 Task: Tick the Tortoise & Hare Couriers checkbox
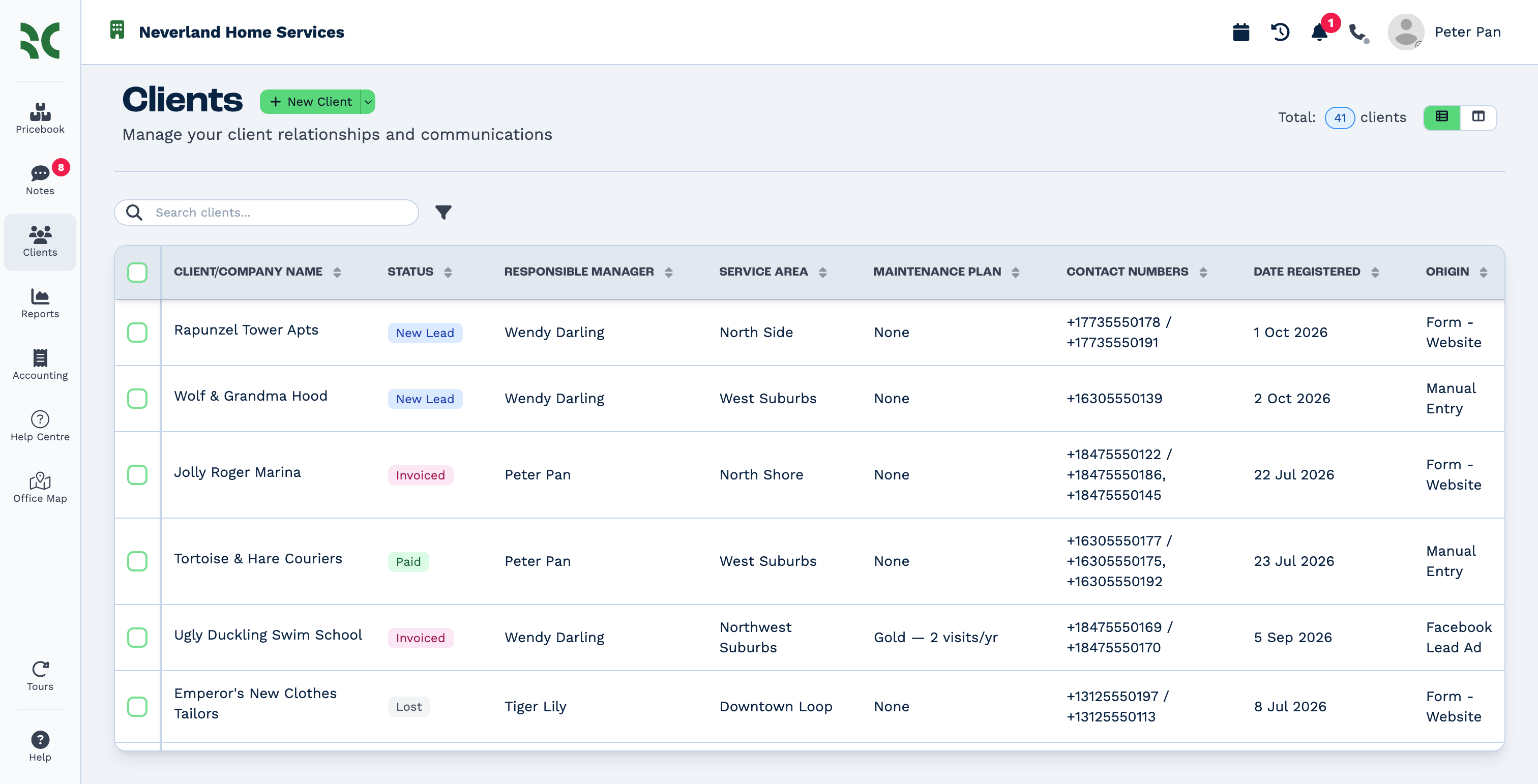coord(137,561)
